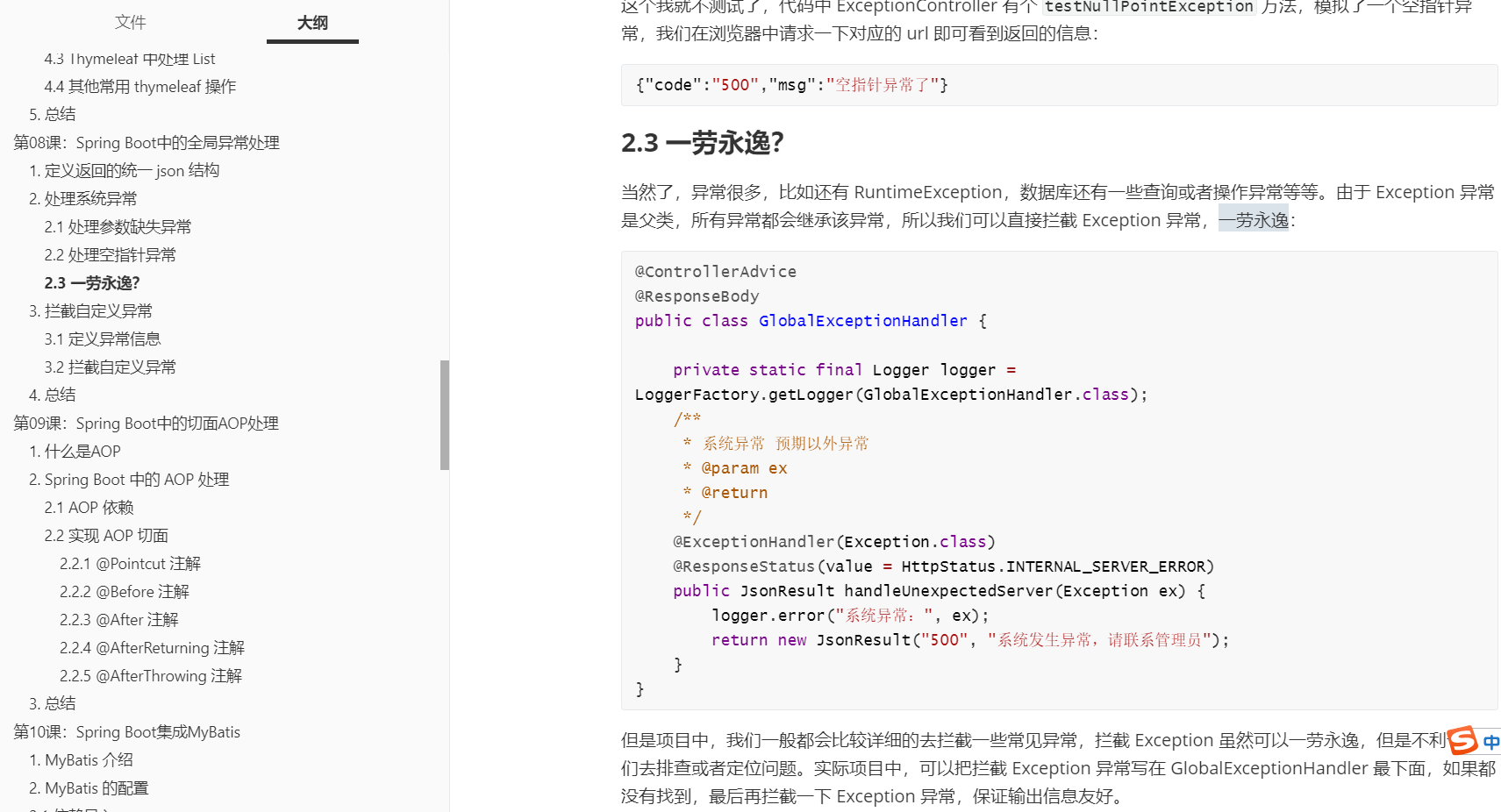Click the logger.error("系统异常：") line
The width and height of the screenshot is (1501, 812).
[850, 616]
